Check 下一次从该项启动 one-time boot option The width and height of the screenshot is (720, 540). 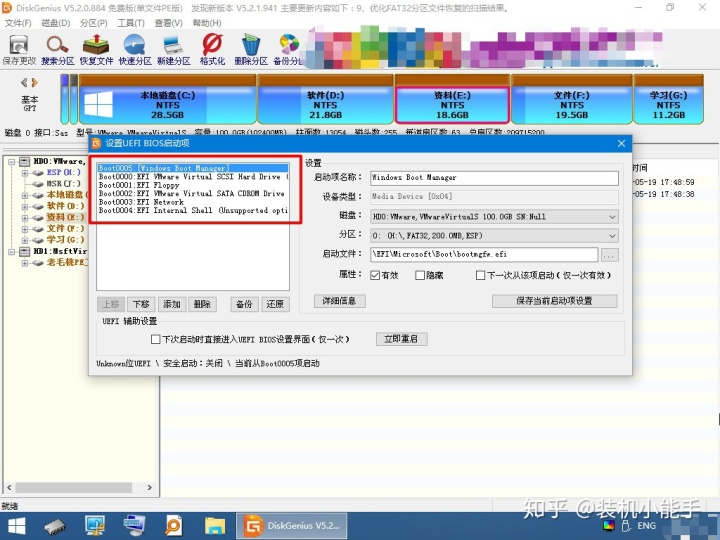[x=480, y=276]
